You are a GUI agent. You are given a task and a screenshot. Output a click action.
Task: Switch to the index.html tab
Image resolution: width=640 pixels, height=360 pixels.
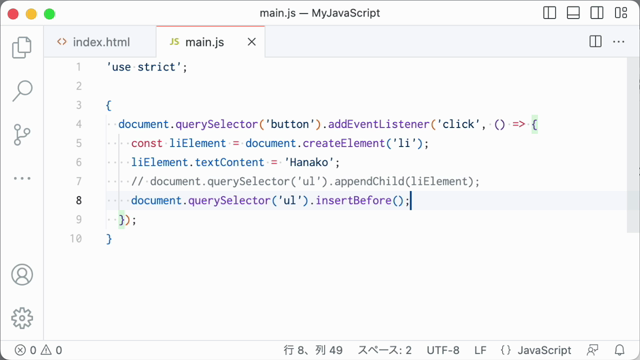(x=100, y=42)
